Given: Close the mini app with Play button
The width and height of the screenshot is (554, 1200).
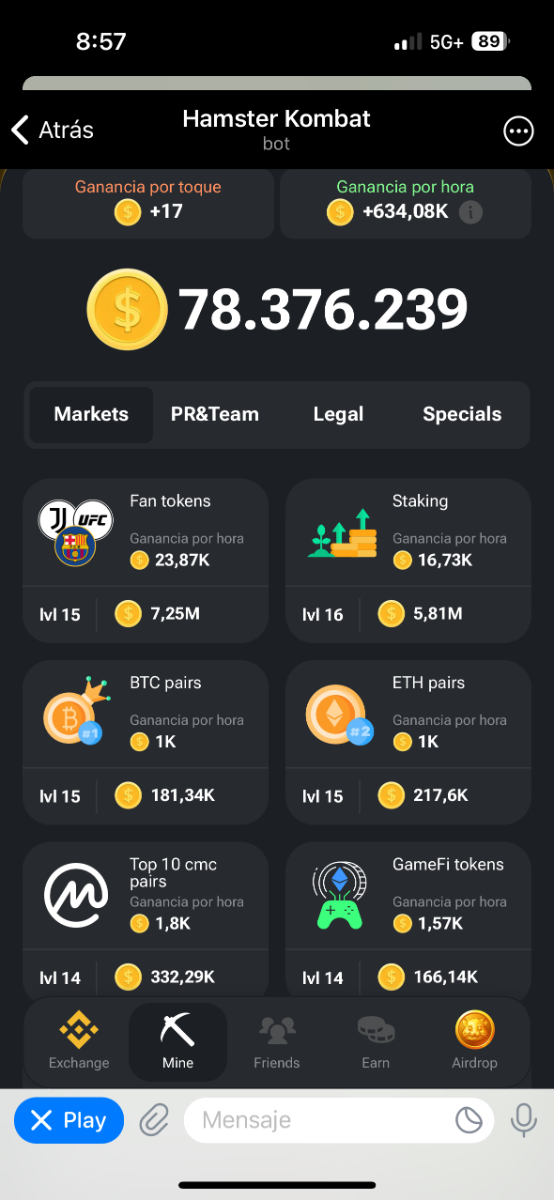Looking at the screenshot, I should point(69,1120).
